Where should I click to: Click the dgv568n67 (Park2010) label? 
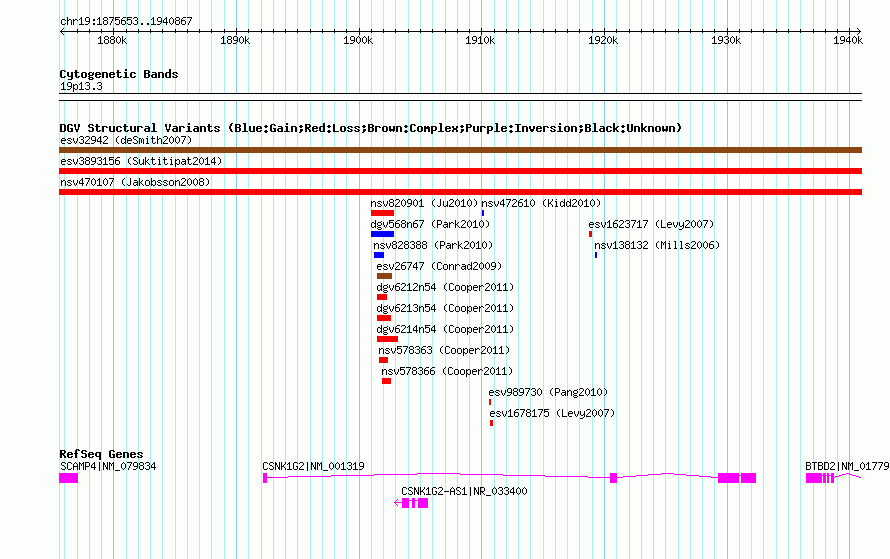pos(430,224)
